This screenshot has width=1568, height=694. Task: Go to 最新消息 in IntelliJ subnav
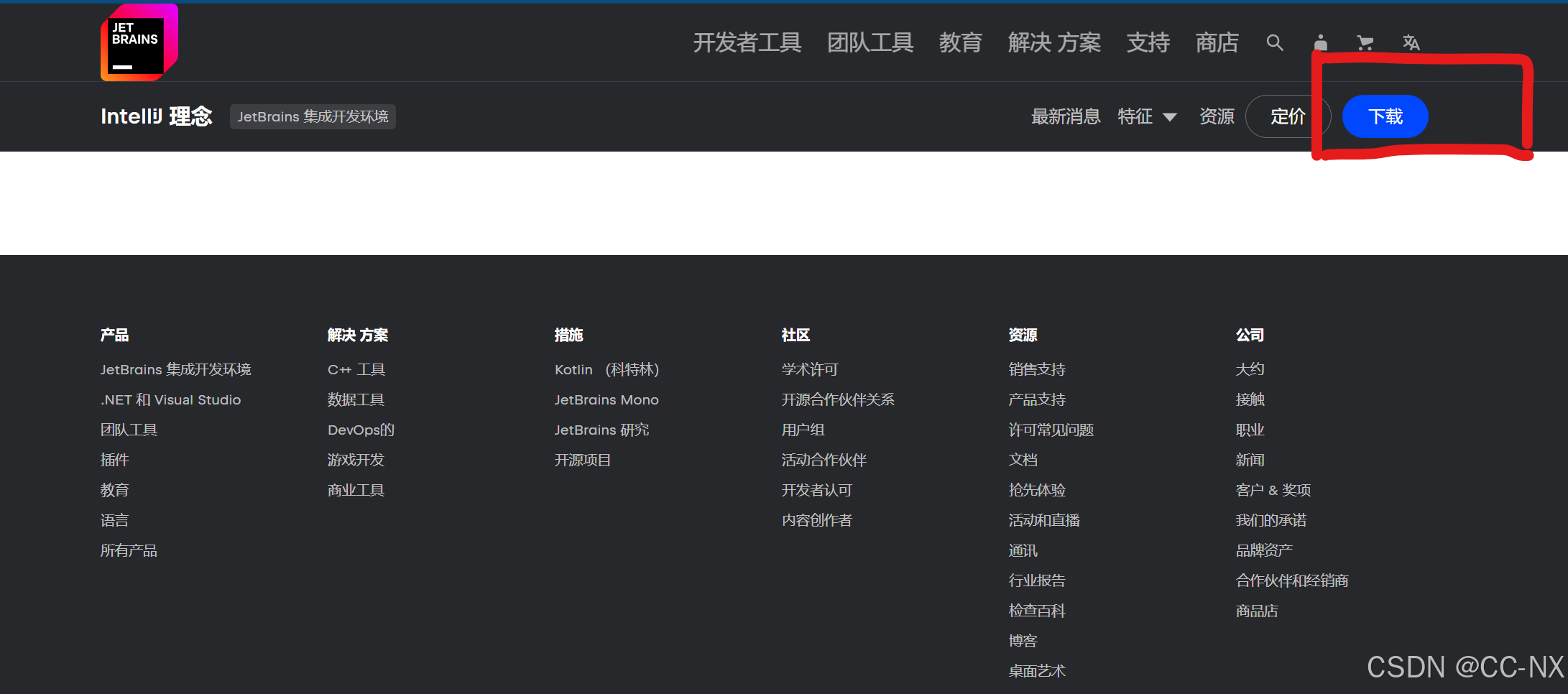coord(1066,116)
